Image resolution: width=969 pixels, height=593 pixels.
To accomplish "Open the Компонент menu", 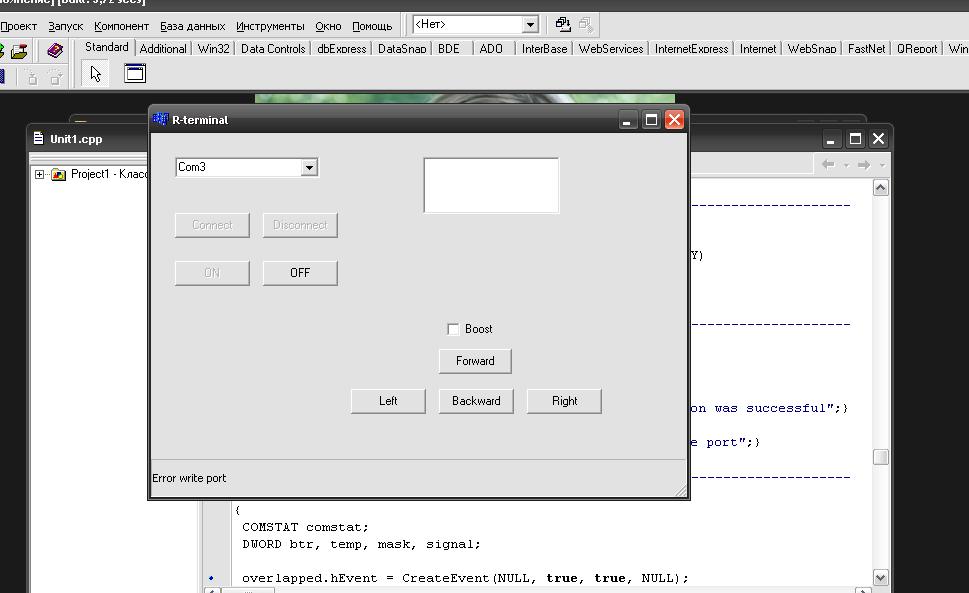I will [x=121, y=26].
